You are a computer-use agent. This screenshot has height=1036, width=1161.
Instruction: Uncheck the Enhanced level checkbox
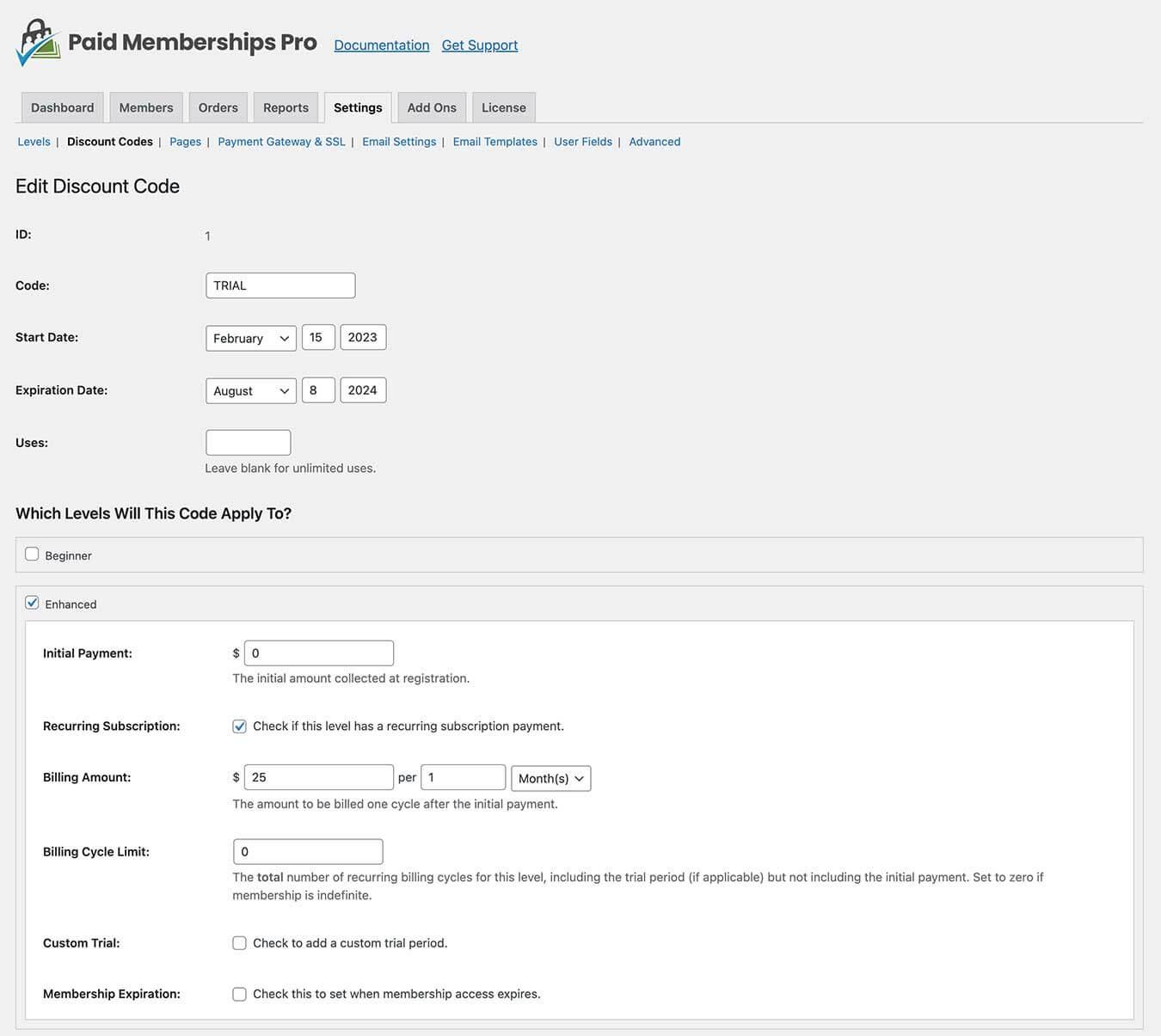point(32,603)
